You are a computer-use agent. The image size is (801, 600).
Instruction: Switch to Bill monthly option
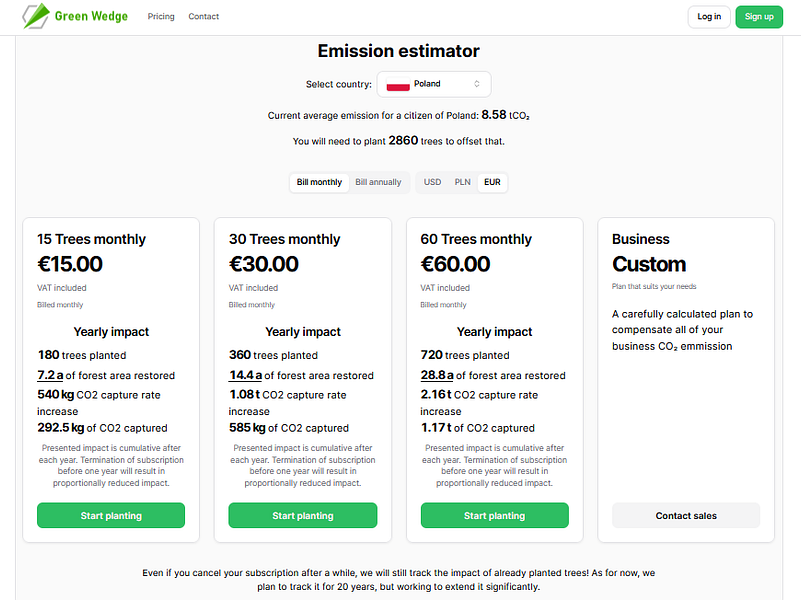coord(319,182)
